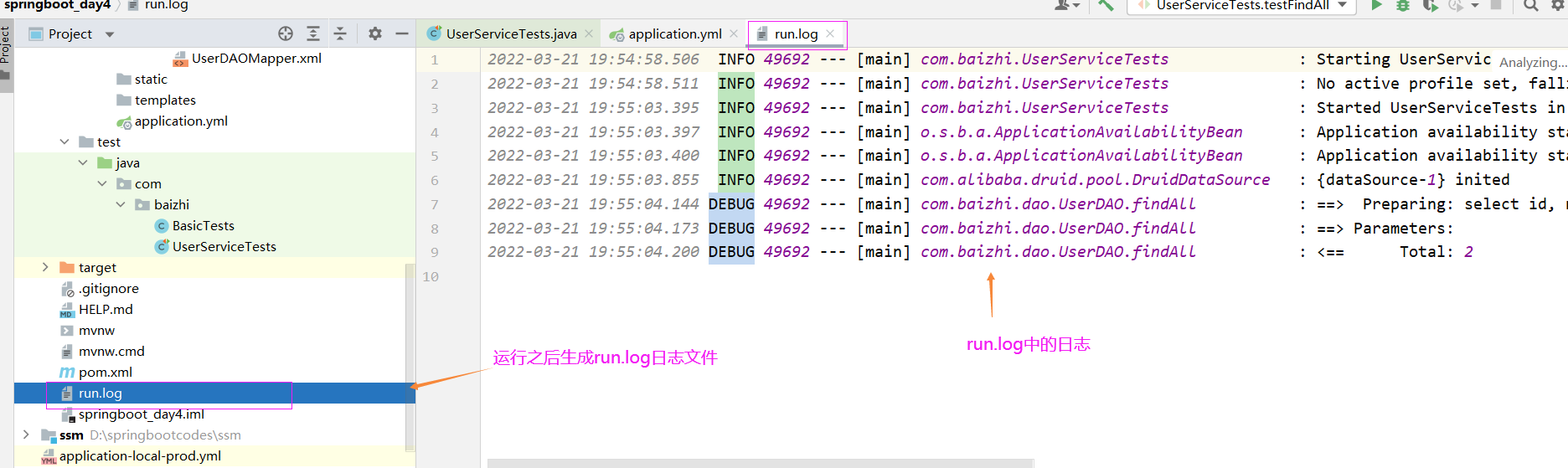Close the run.log editor tab
Image resolution: width=1568 pixels, height=468 pixels.
tap(830, 33)
